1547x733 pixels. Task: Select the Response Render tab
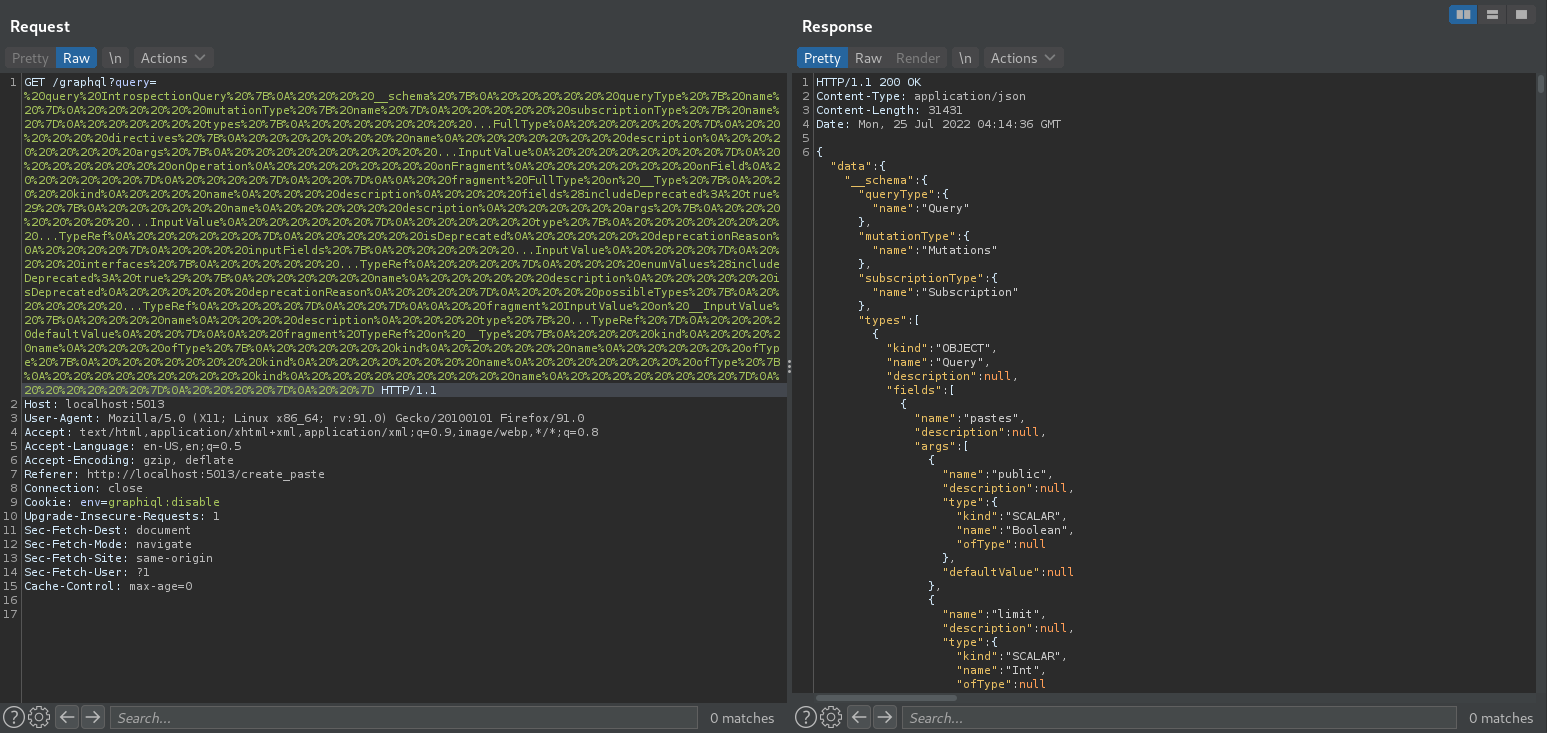917,58
